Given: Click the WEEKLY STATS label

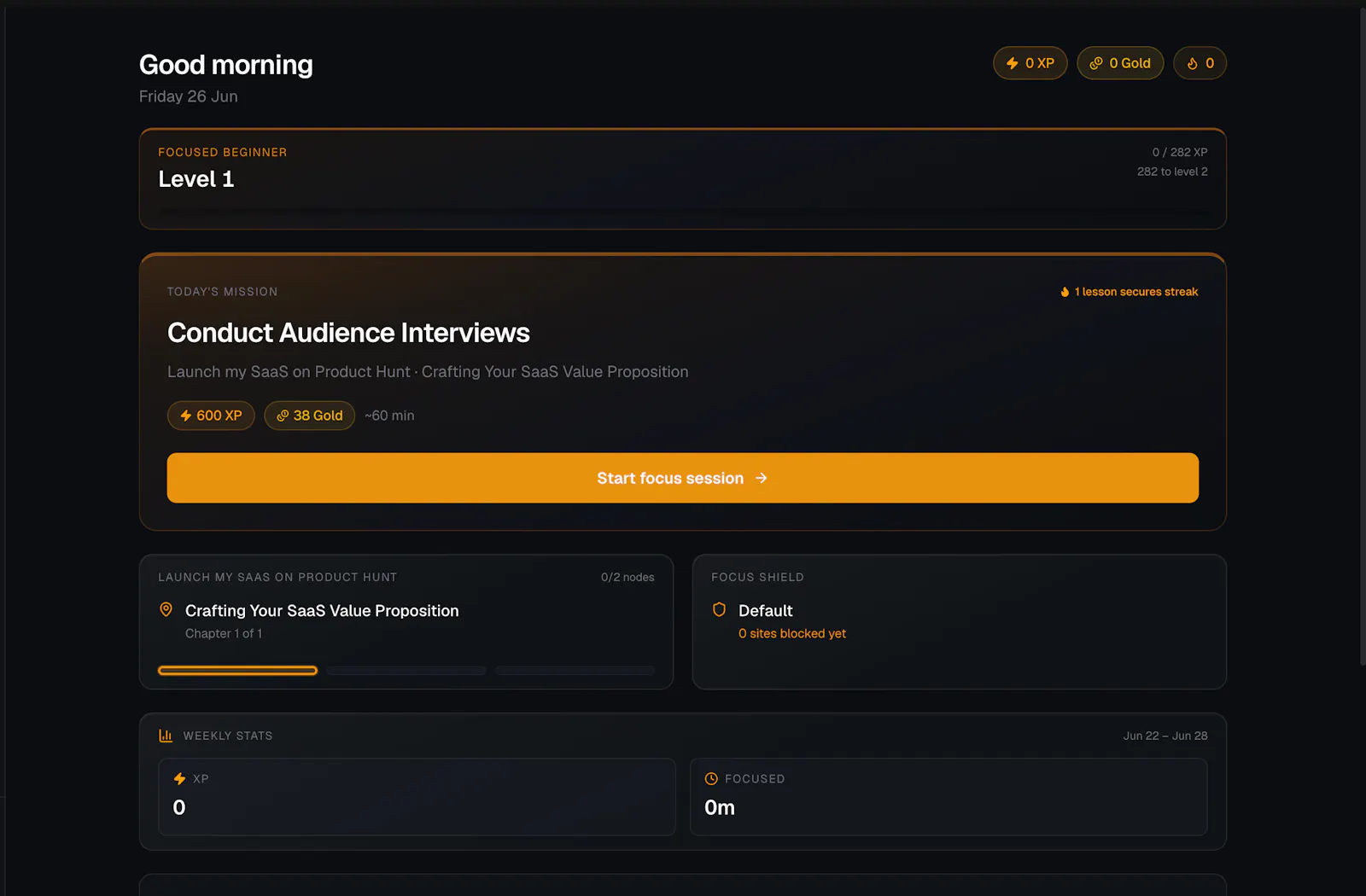Looking at the screenshot, I should 228,736.
